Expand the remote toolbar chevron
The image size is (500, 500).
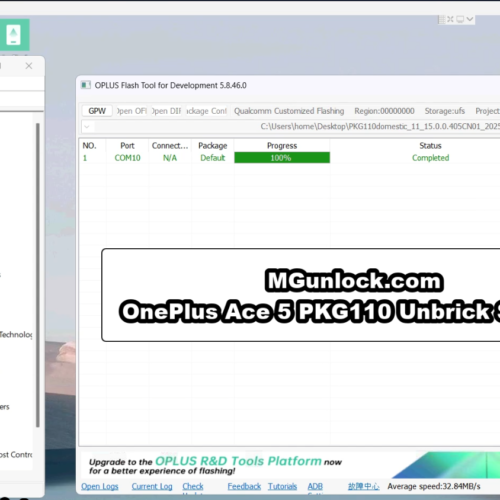tap(470, 19)
